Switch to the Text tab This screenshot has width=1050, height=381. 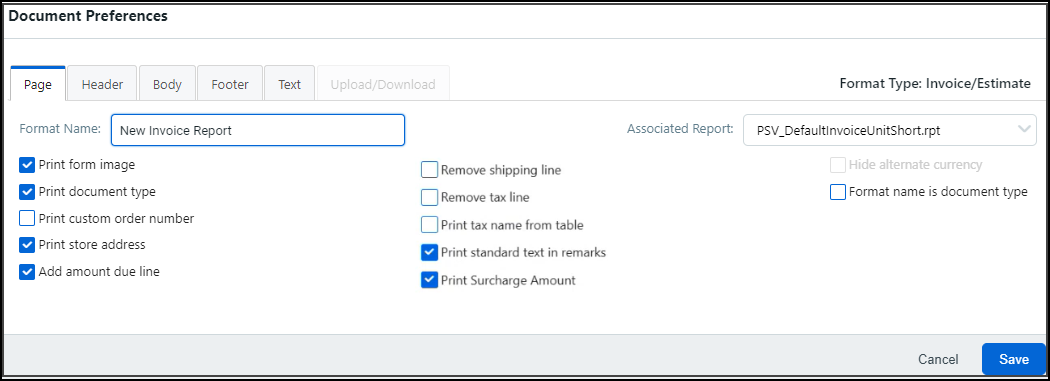click(x=289, y=84)
